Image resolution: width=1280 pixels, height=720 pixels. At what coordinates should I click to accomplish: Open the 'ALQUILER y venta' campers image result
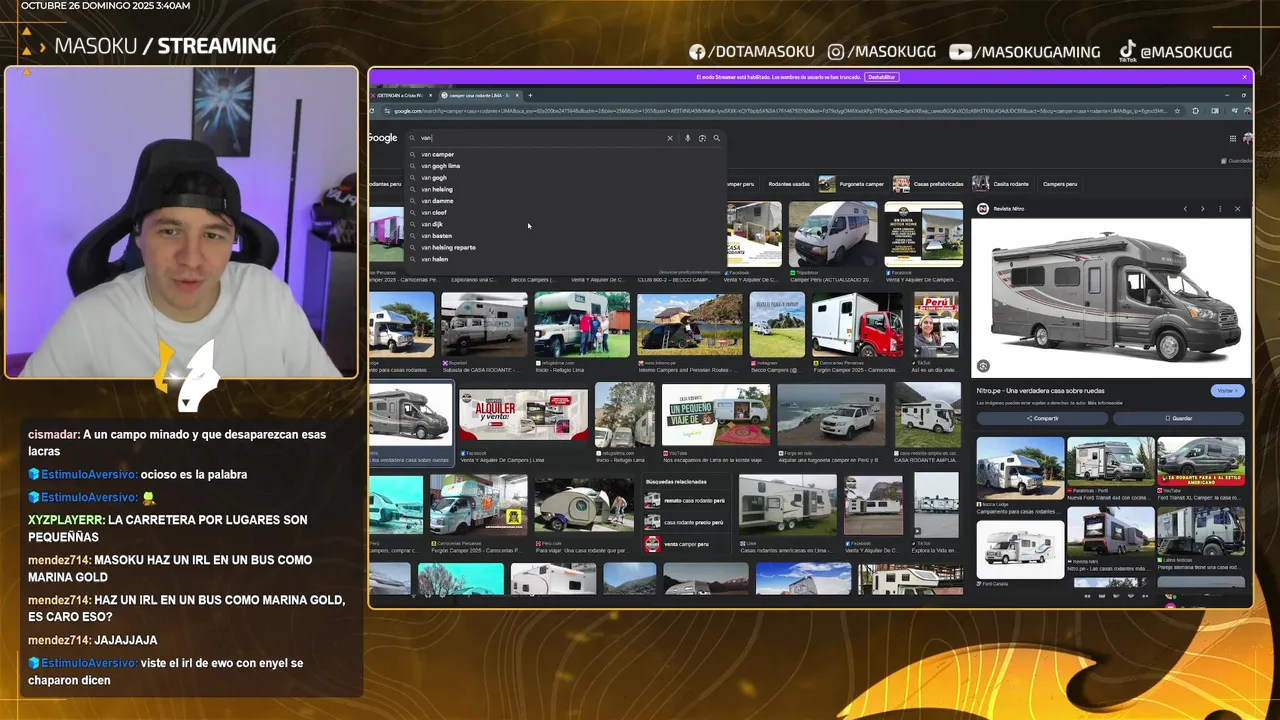coord(523,414)
